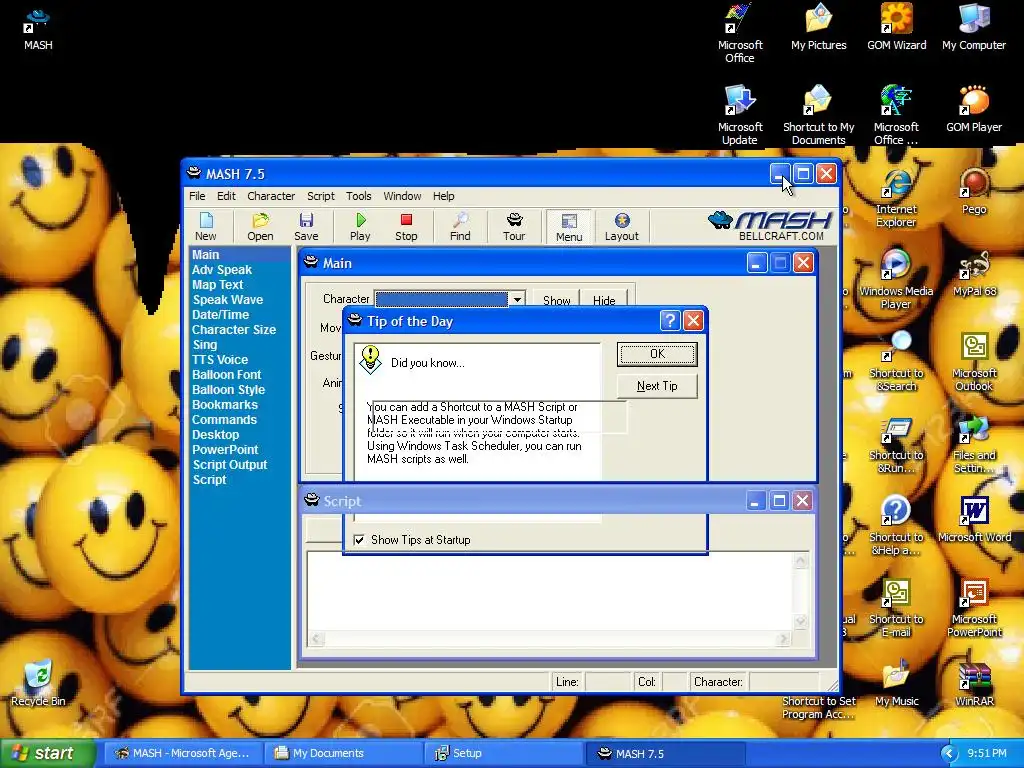Select Balloon Style in the side panel
1024x768 pixels.
229,390
